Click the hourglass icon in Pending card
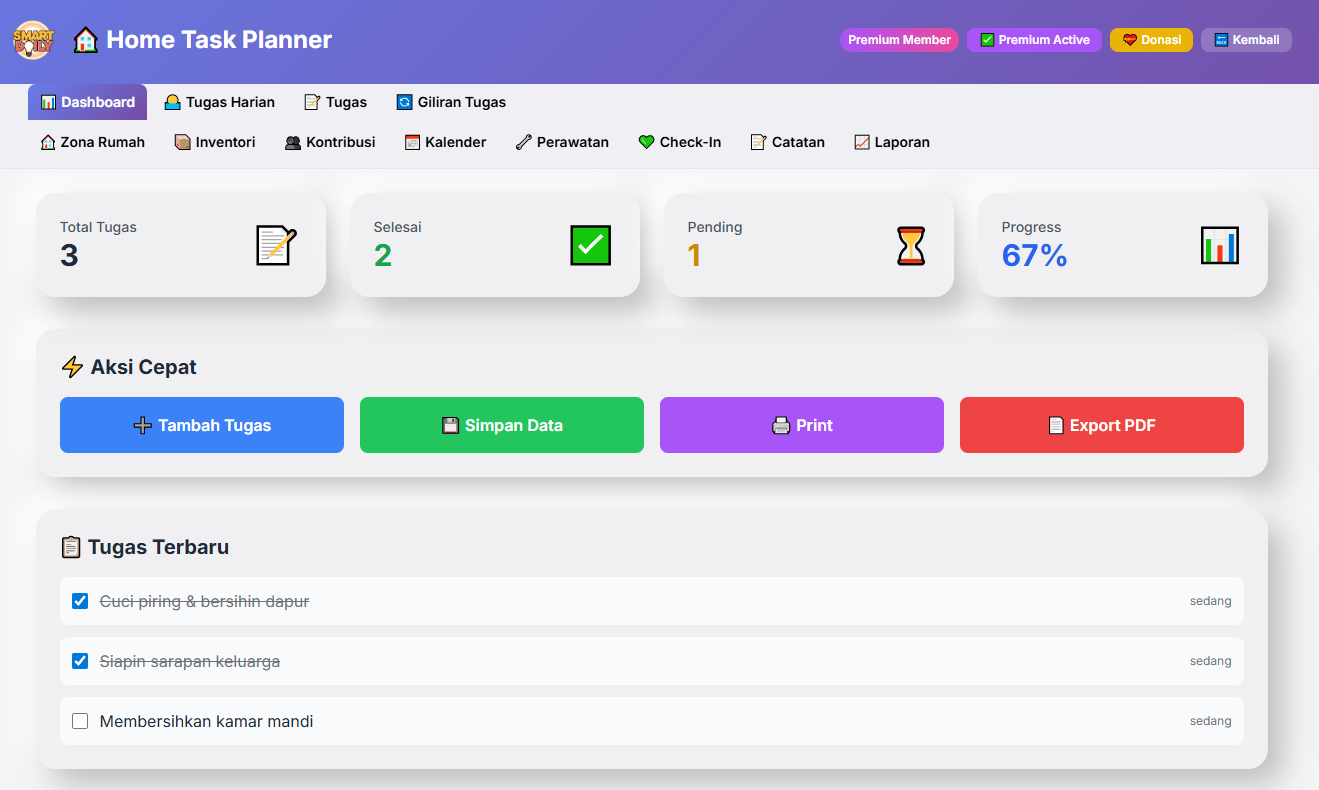Image resolution: width=1319 pixels, height=790 pixels. (910, 245)
